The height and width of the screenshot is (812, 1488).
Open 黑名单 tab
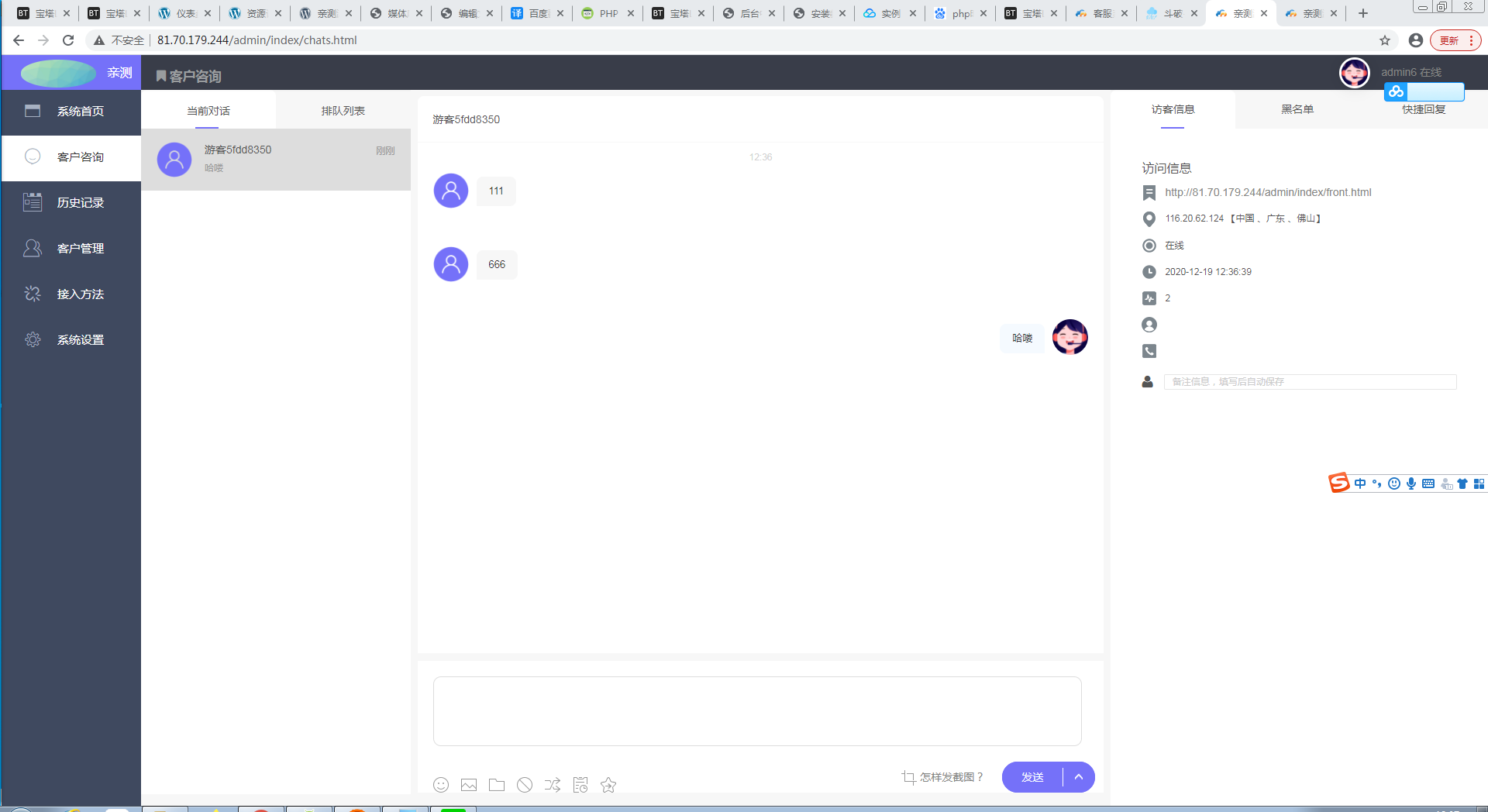coord(1297,110)
